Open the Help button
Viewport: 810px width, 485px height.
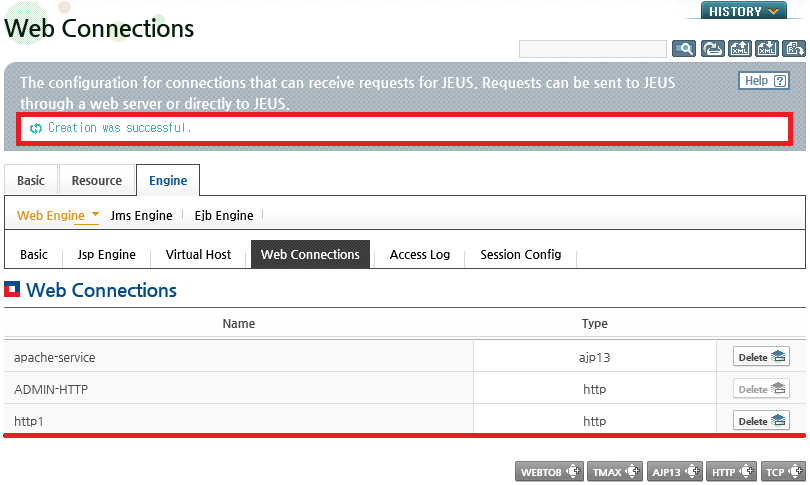tap(764, 81)
